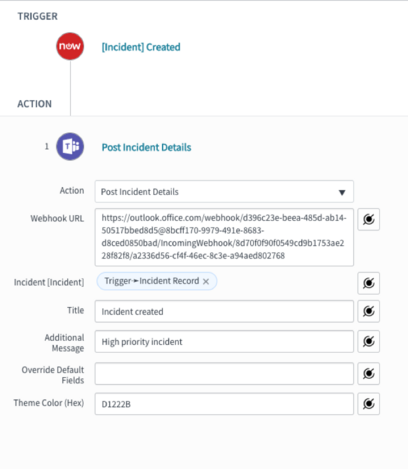The height and width of the screenshot is (469, 408).
Task: Open data pill picker for Title field
Action: (x=369, y=311)
